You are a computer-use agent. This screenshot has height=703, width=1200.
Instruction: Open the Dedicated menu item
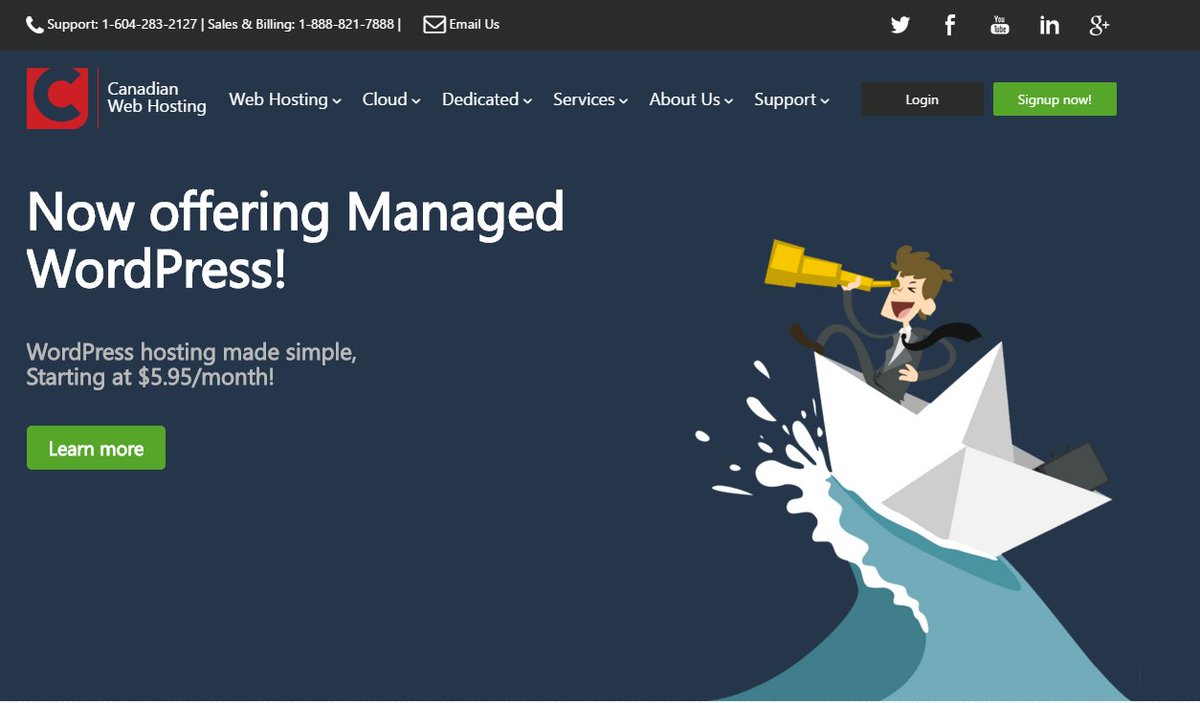click(487, 99)
